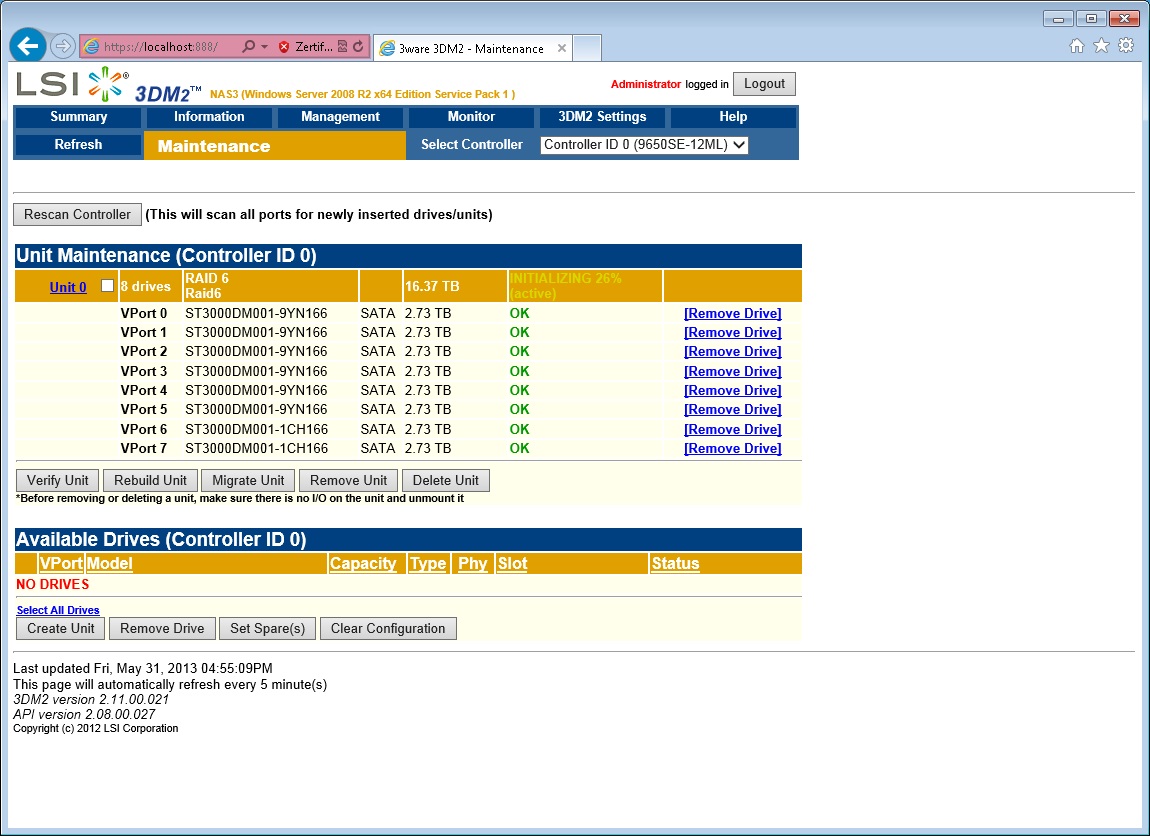Sort available drives by Model column
Screen dimensions: 1150x836
pyautogui.click(x=109, y=563)
